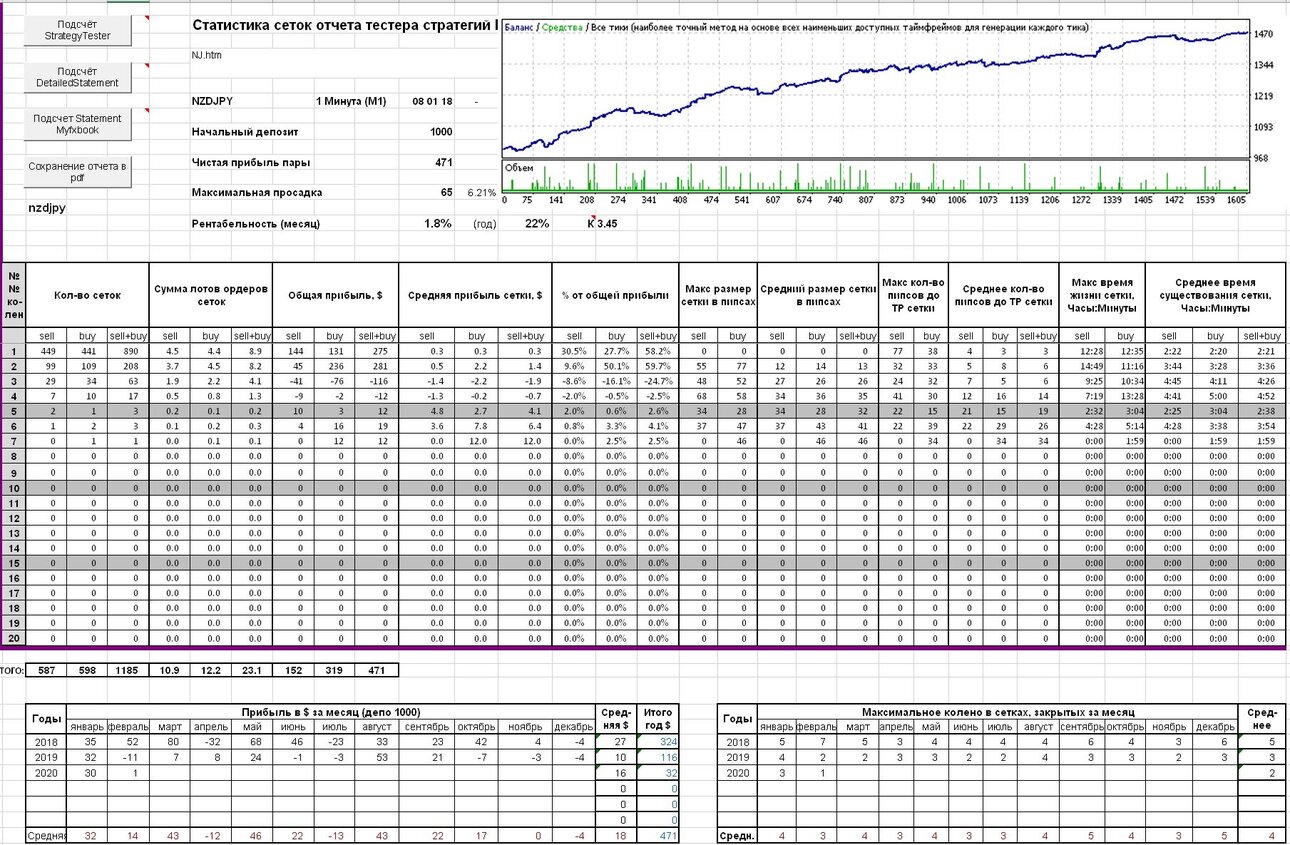Select the 'Макс кол-во пипсов до ТР сетки' header

(912, 295)
